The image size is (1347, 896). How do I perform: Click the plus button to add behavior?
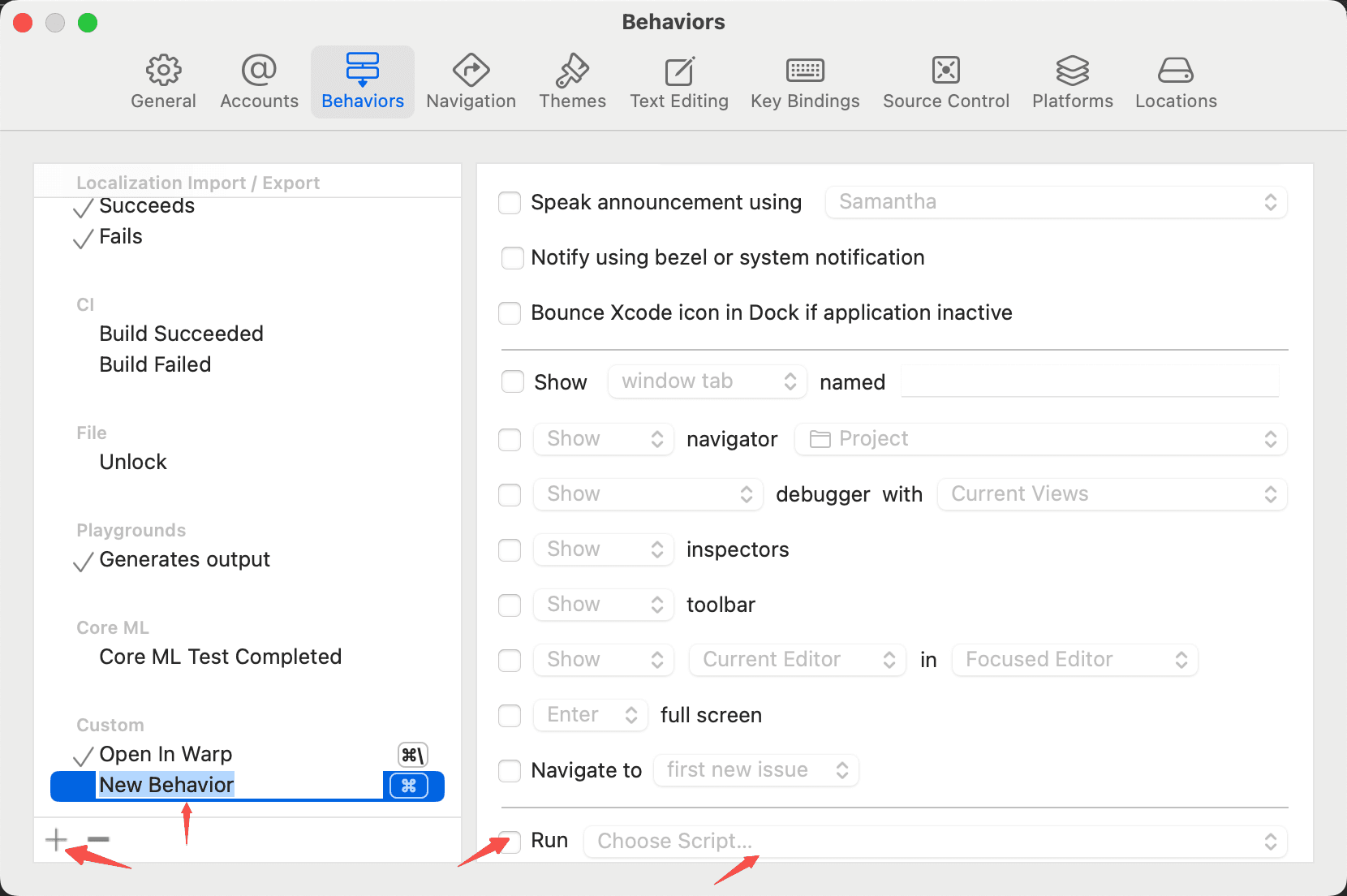(x=56, y=839)
